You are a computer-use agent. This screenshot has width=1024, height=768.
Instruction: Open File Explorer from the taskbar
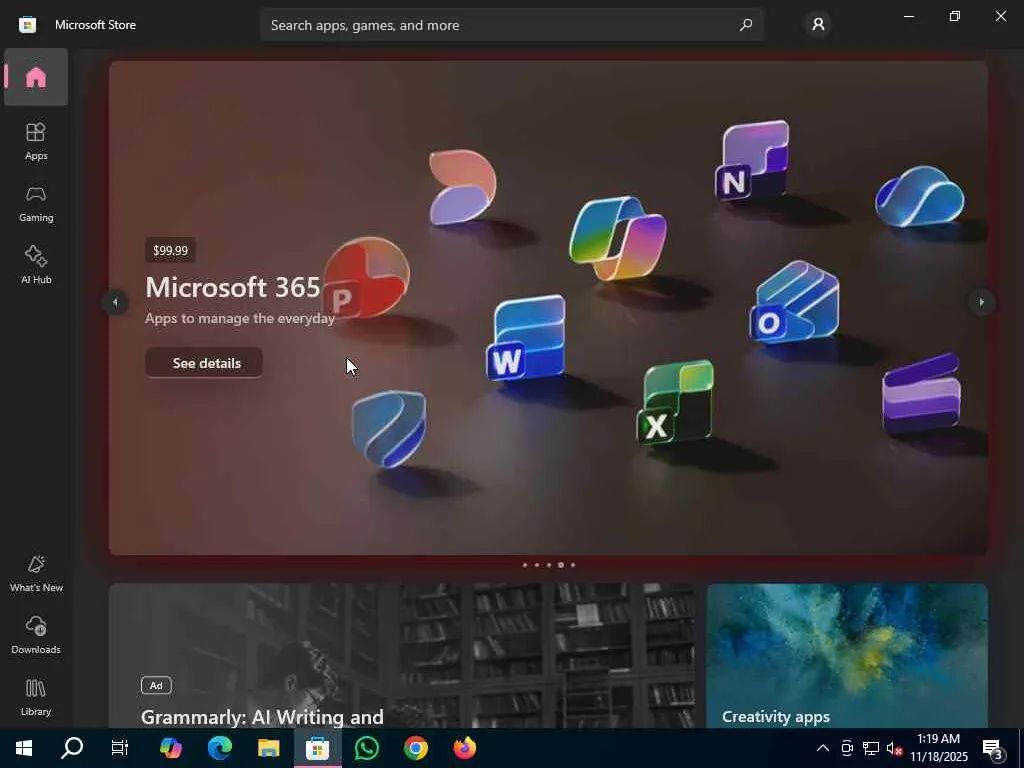coord(268,748)
